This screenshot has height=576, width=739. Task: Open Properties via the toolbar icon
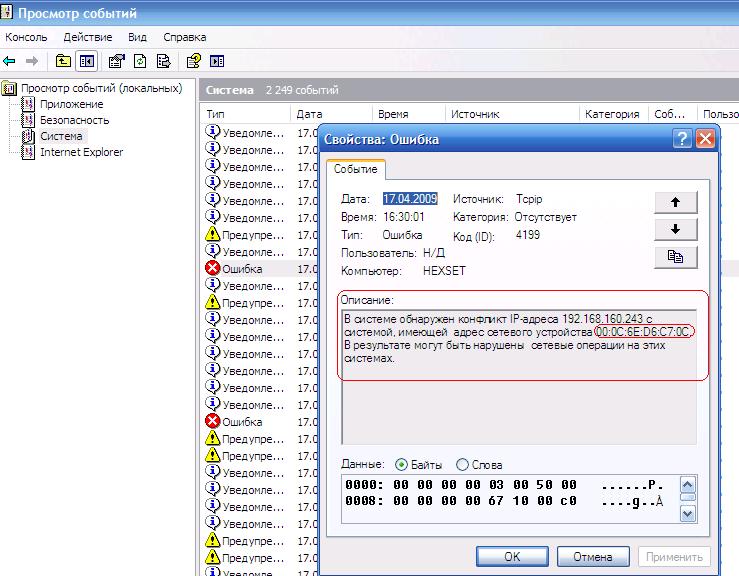tap(118, 60)
